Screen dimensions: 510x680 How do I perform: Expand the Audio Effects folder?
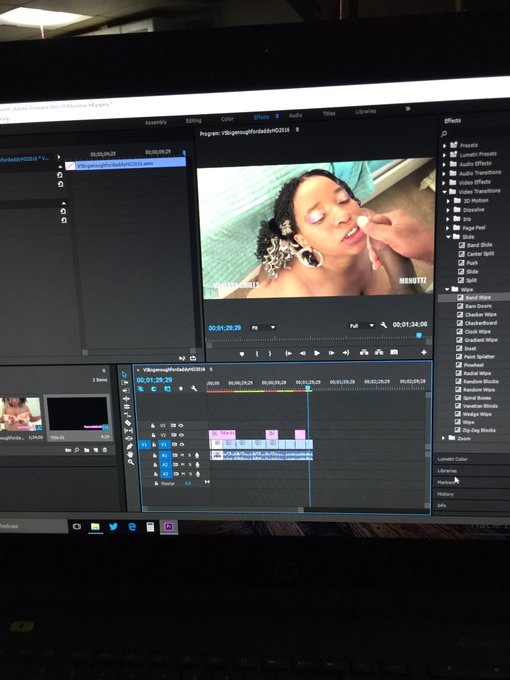pos(444,164)
